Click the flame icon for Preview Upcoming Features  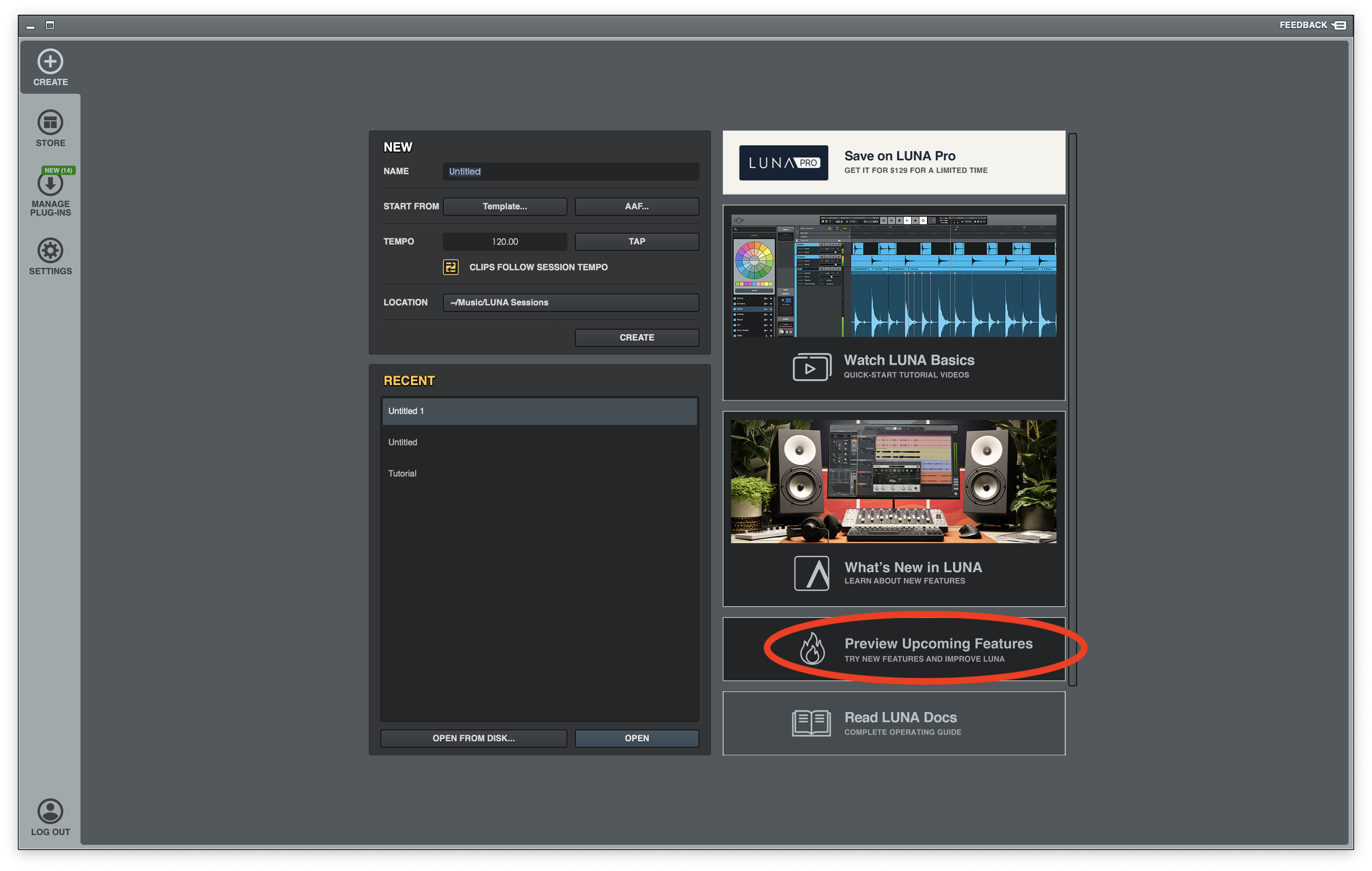(812, 649)
